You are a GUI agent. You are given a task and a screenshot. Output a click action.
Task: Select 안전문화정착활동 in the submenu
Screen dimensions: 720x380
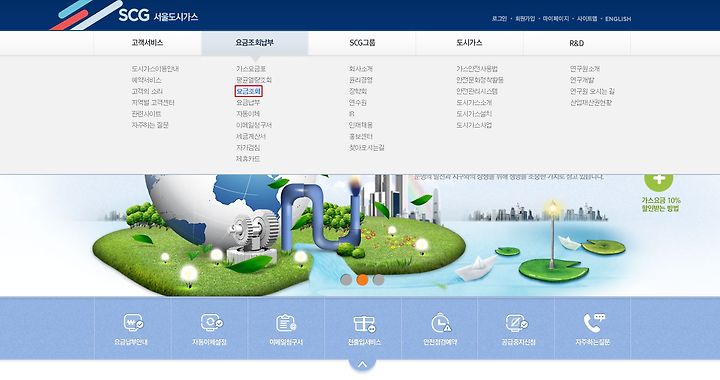tap(480, 80)
